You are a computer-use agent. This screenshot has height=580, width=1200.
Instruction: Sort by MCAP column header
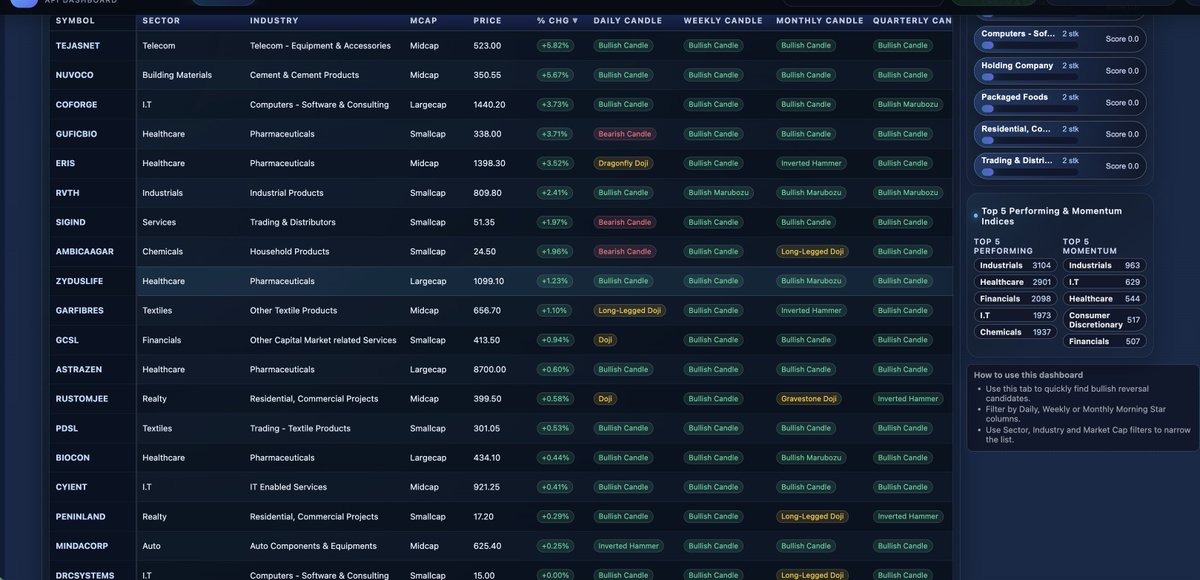point(423,20)
